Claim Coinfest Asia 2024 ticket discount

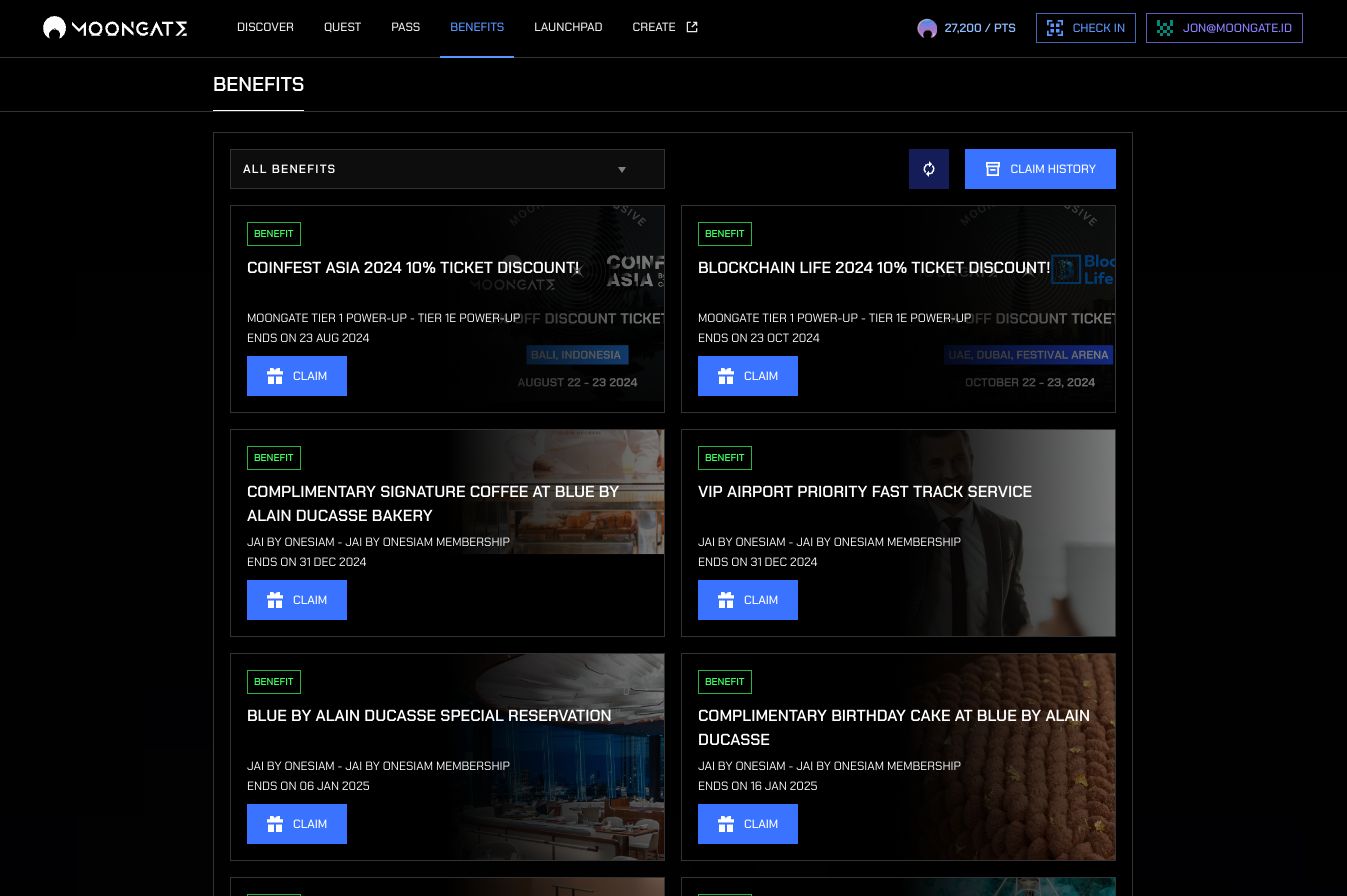297,376
